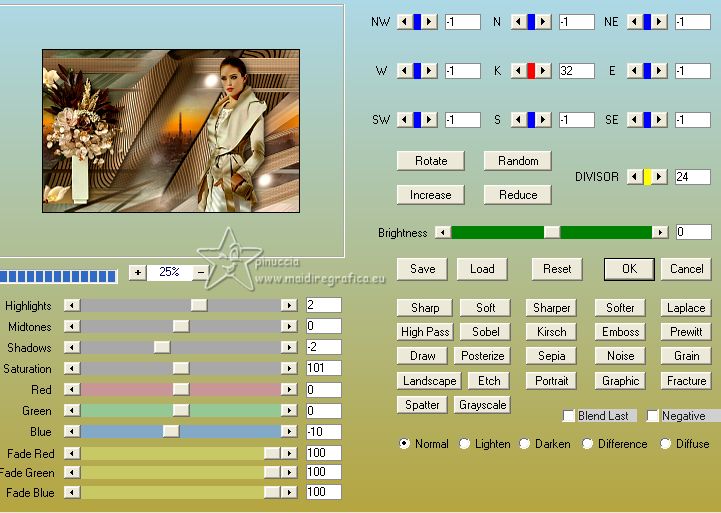Increase the DIVISOR with right arrow
The height and width of the screenshot is (513, 721).
point(659,177)
